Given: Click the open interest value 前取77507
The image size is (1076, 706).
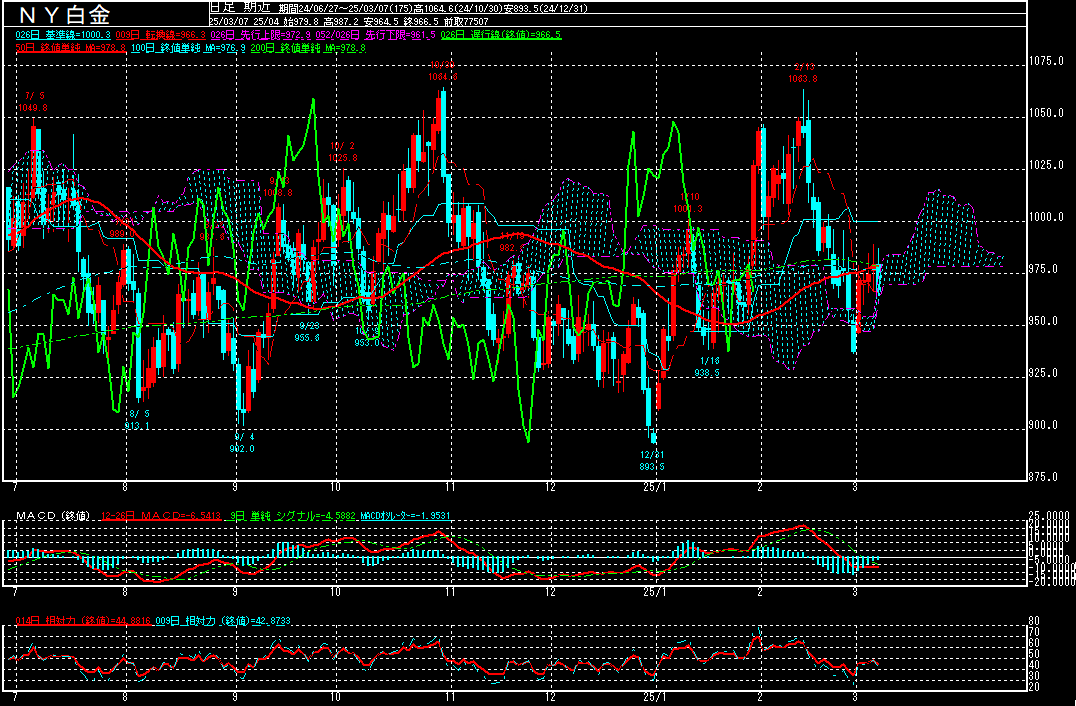Looking at the screenshot, I should pos(467,22).
